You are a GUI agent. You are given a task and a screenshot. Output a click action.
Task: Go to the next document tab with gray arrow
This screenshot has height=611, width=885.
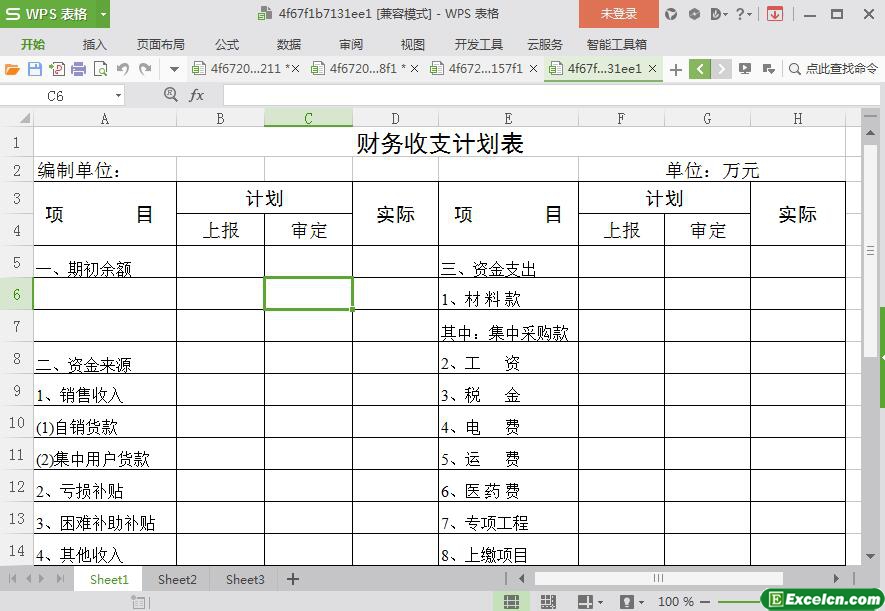[x=721, y=69]
